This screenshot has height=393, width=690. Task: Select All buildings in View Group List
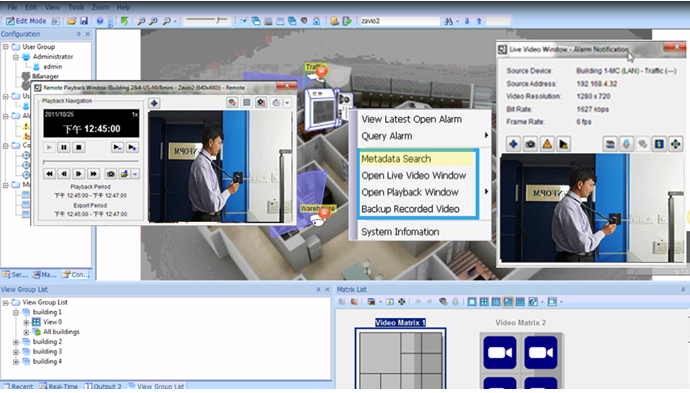click(x=61, y=332)
